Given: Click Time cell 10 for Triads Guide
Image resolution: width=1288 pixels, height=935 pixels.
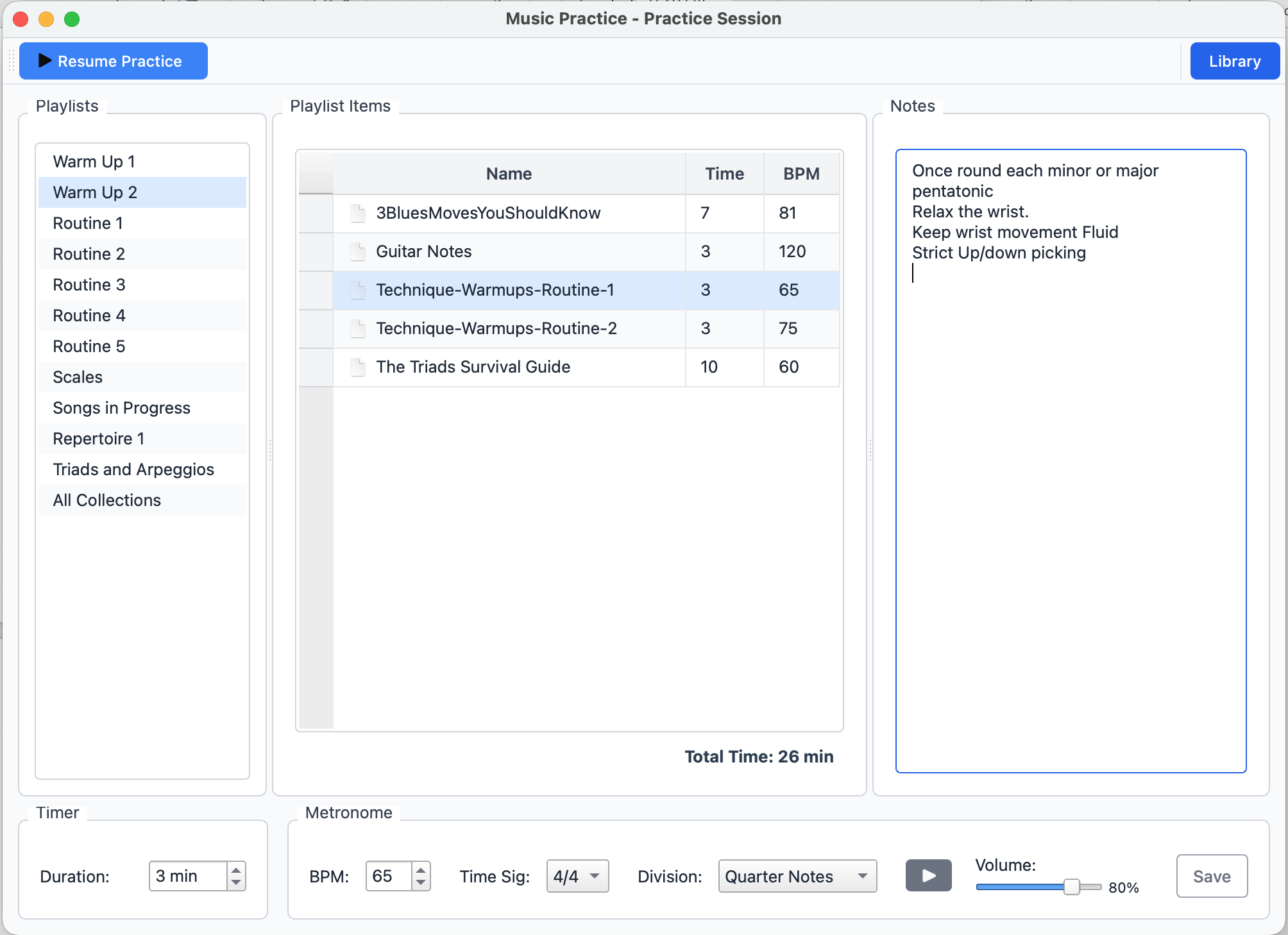Looking at the screenshot, I should click(x=725, y=367).
